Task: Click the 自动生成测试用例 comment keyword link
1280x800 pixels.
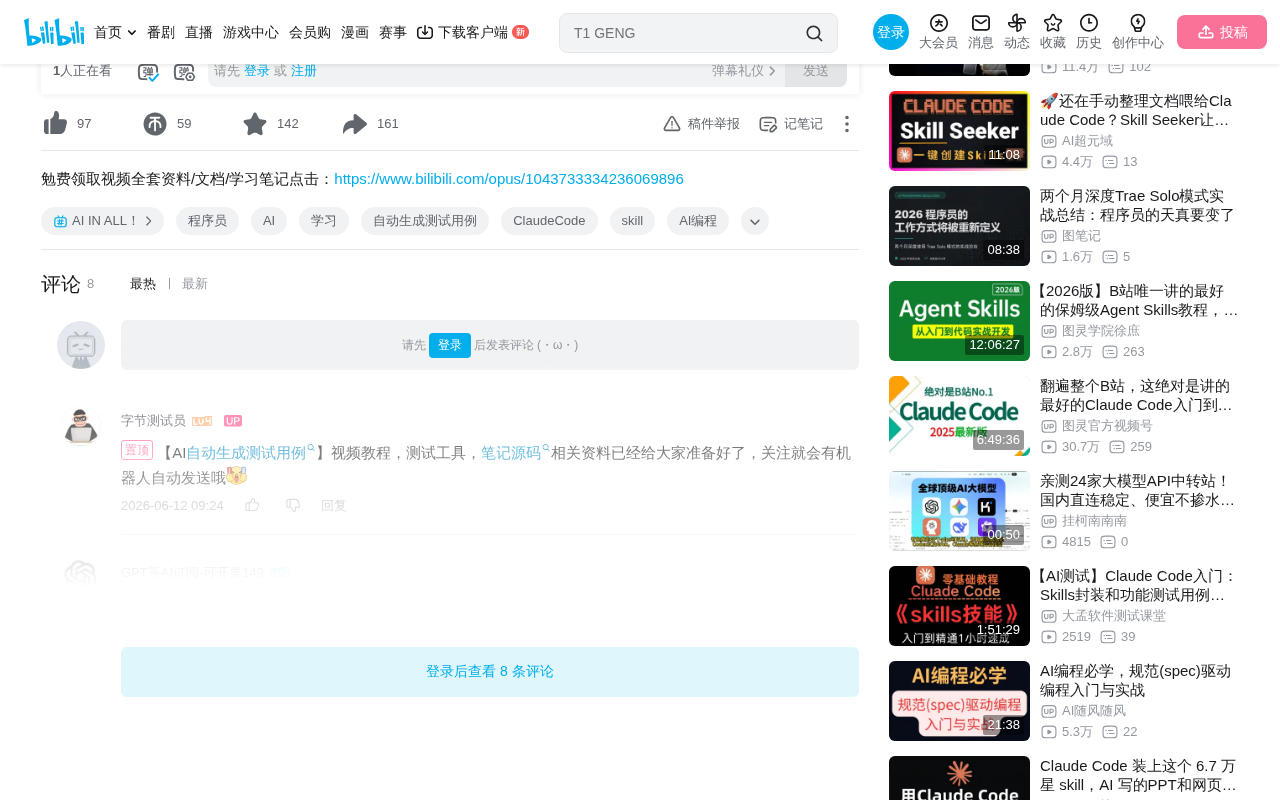Action: point(250,453)
